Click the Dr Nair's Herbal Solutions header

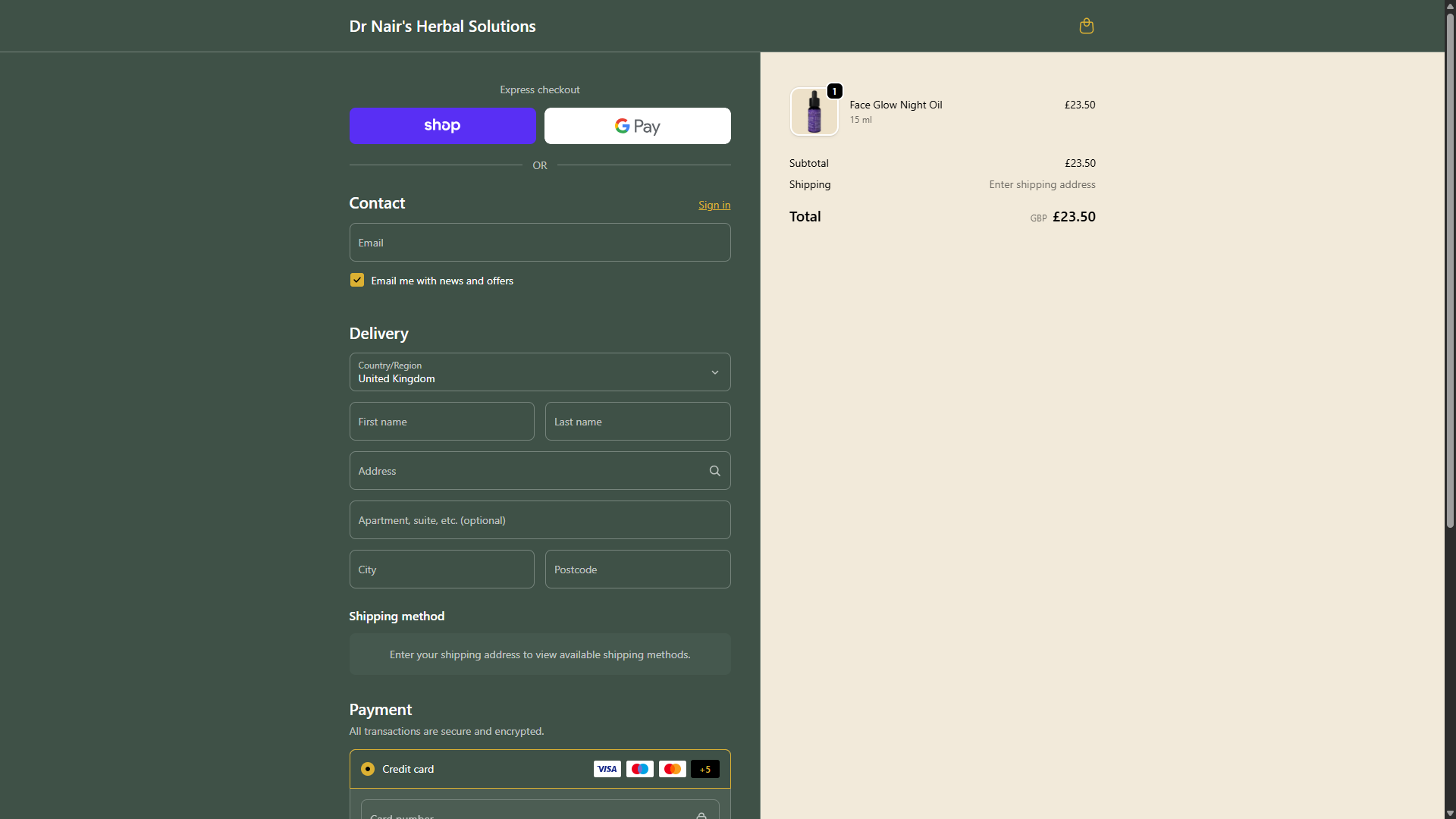click(x=442, y=25)
